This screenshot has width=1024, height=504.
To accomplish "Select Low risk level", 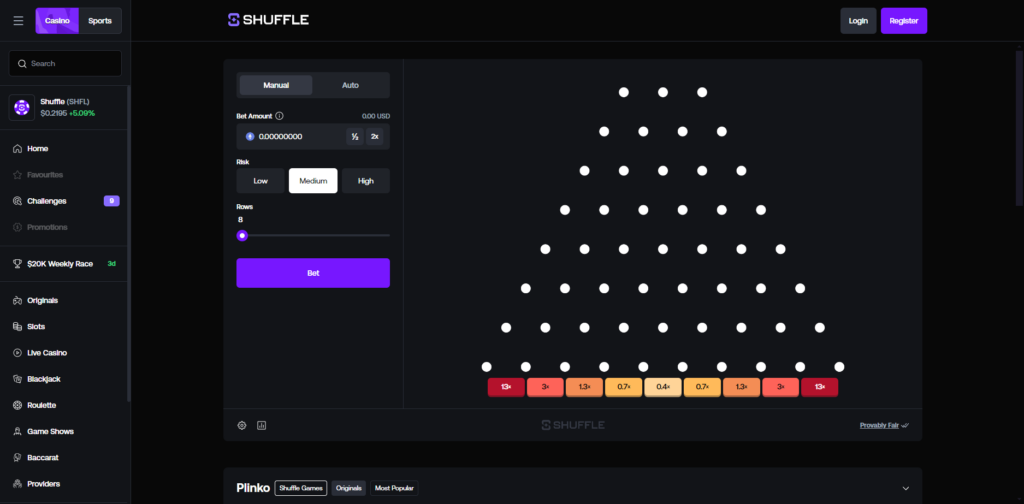I will pos(261,181).
